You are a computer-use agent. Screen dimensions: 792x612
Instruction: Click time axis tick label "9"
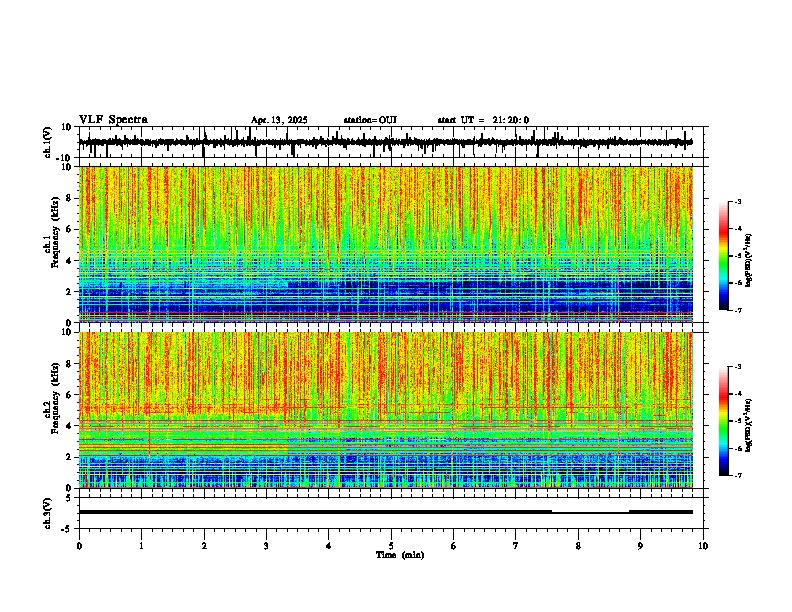(640, 546)
